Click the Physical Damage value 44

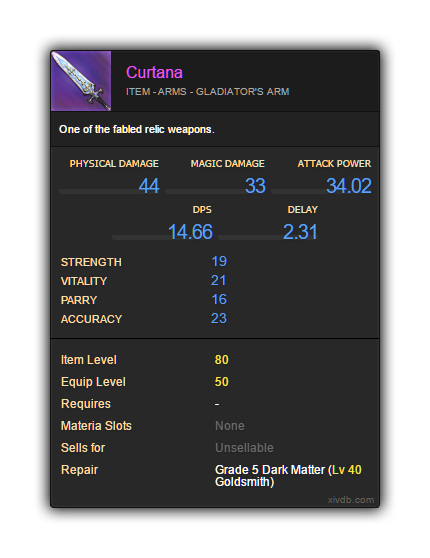point(149,186)
